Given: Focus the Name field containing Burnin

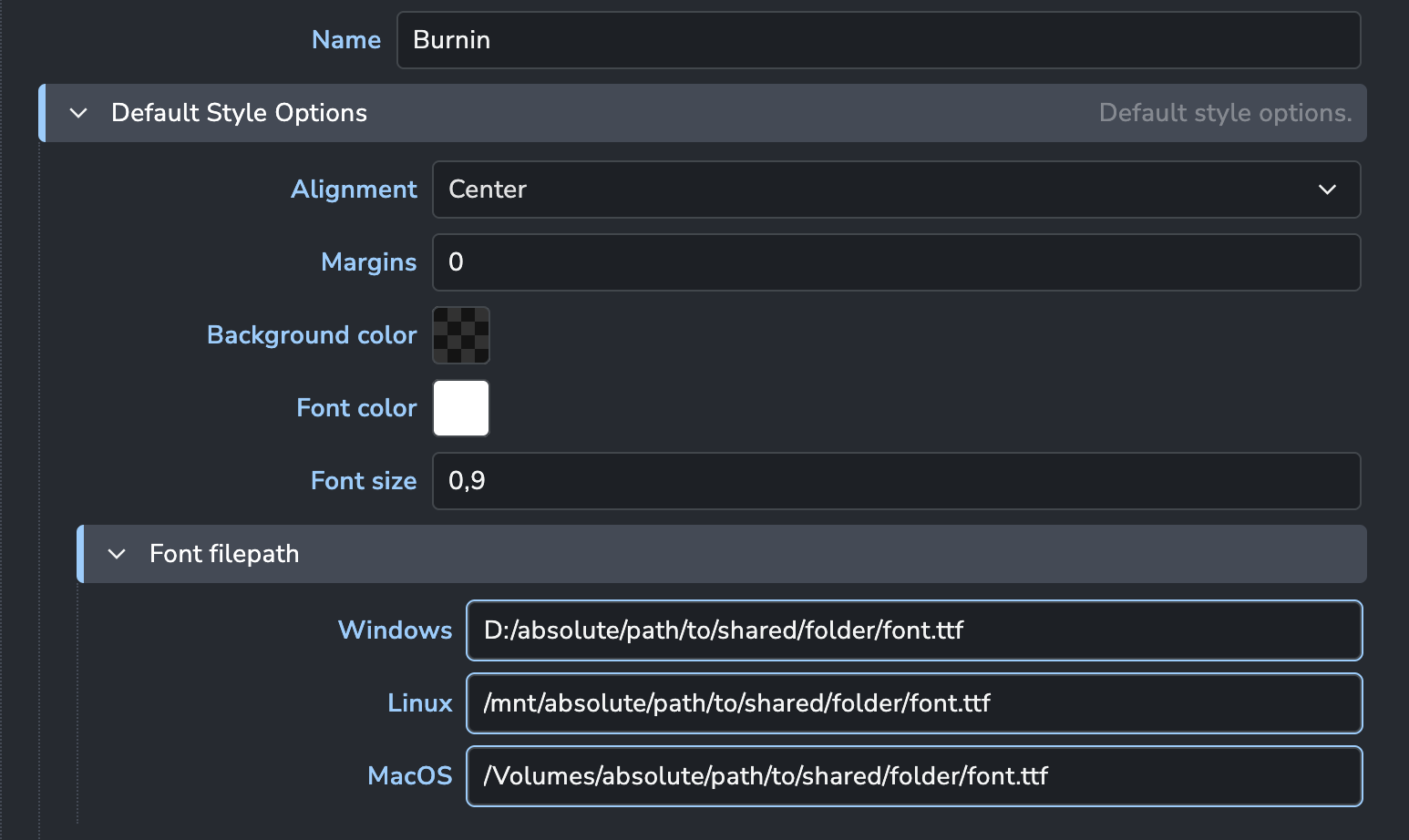Looking at the screenshot, I should pos(879,40).
